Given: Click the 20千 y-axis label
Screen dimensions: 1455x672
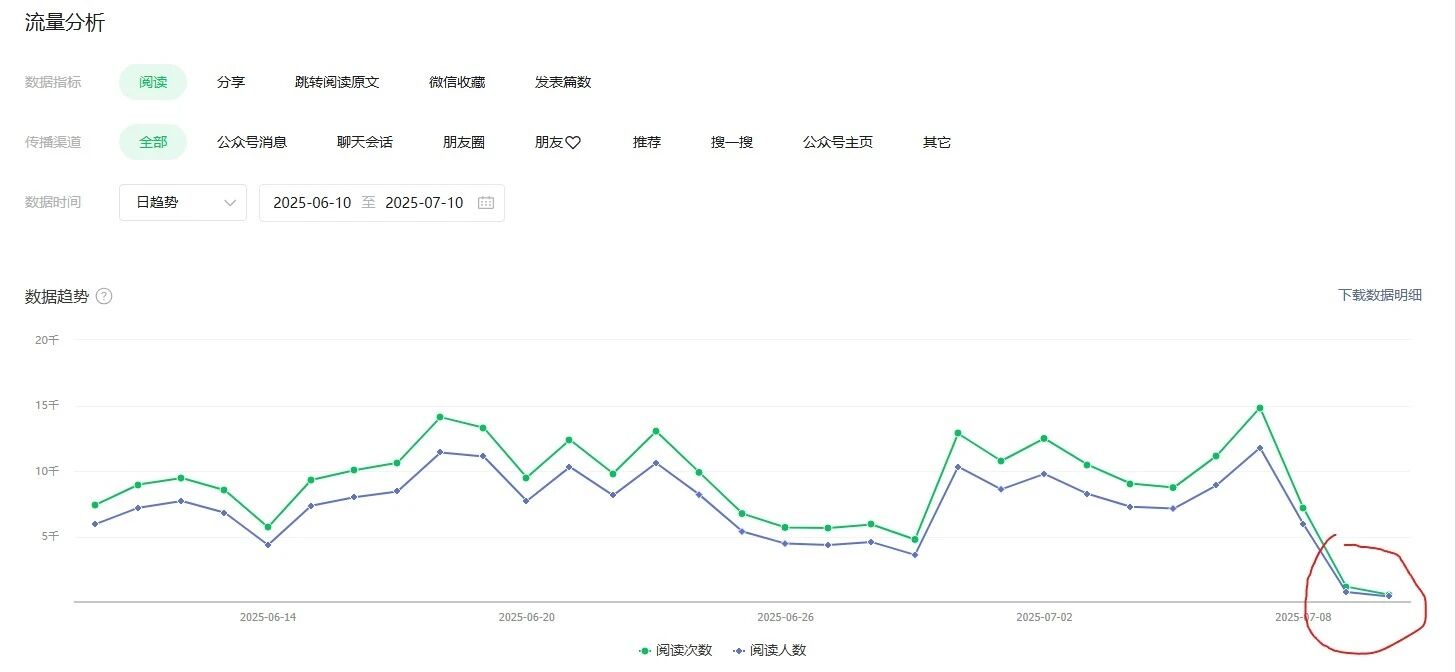Looking at the screenshot, I should click(47, 340).
